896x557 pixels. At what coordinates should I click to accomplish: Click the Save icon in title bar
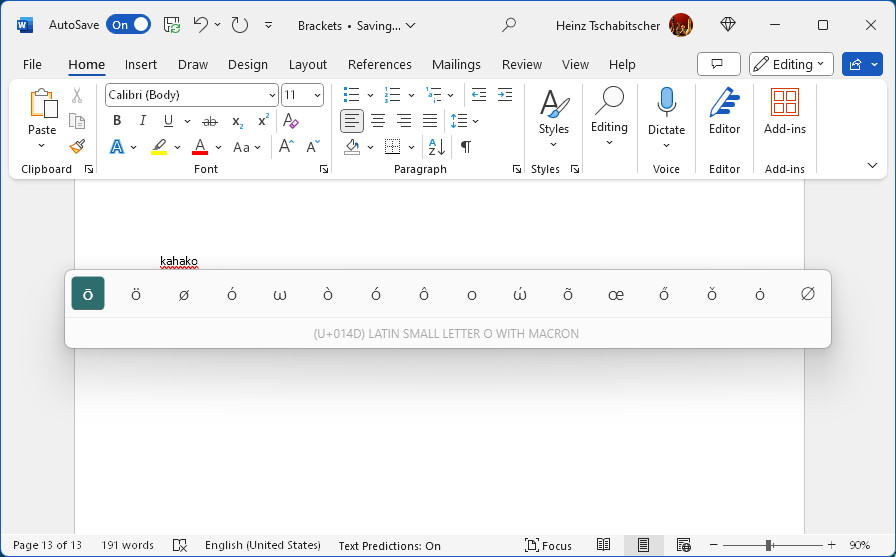tap(172, 25)
